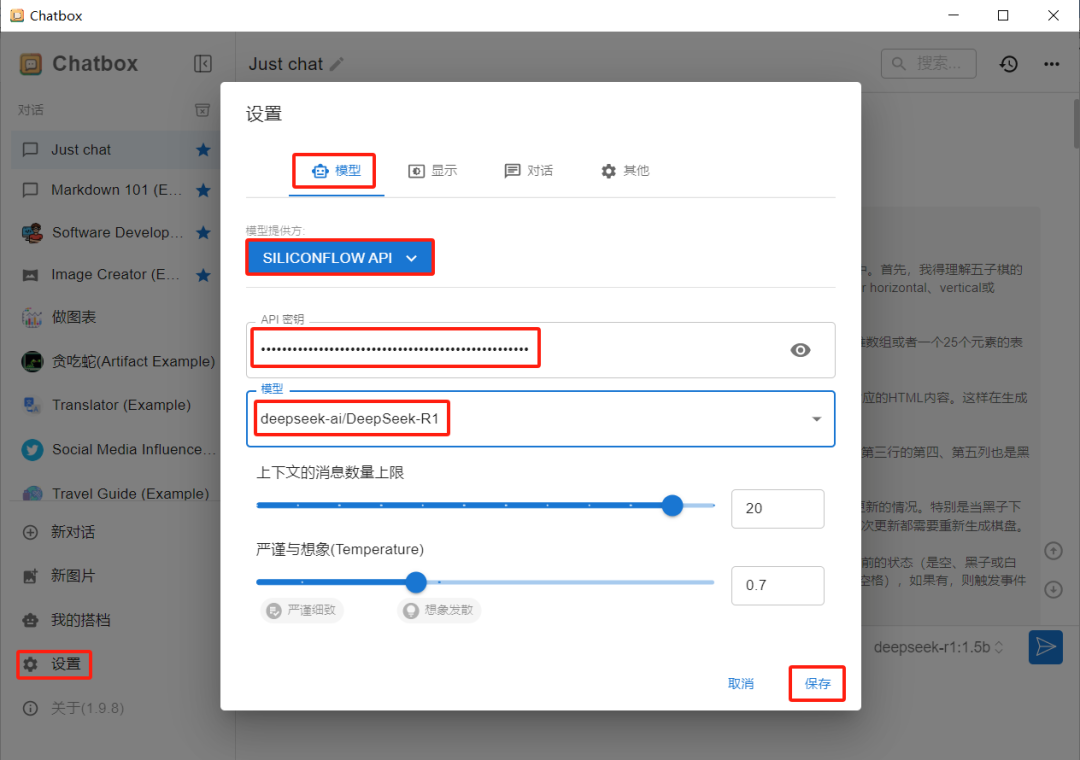Click the scroll-up arrow circle icon

tap(1053, 551)
